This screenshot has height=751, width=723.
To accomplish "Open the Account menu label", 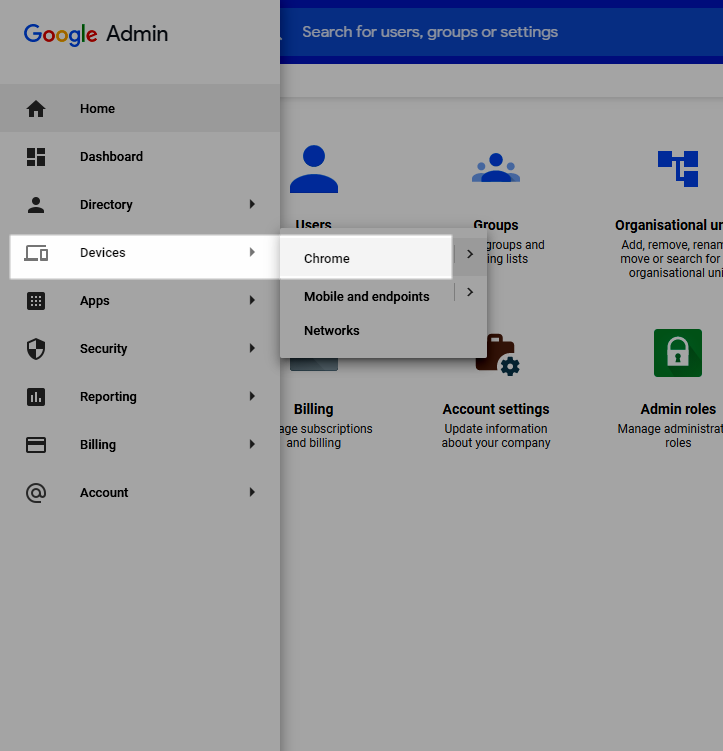I will click(x=104, y=492).
